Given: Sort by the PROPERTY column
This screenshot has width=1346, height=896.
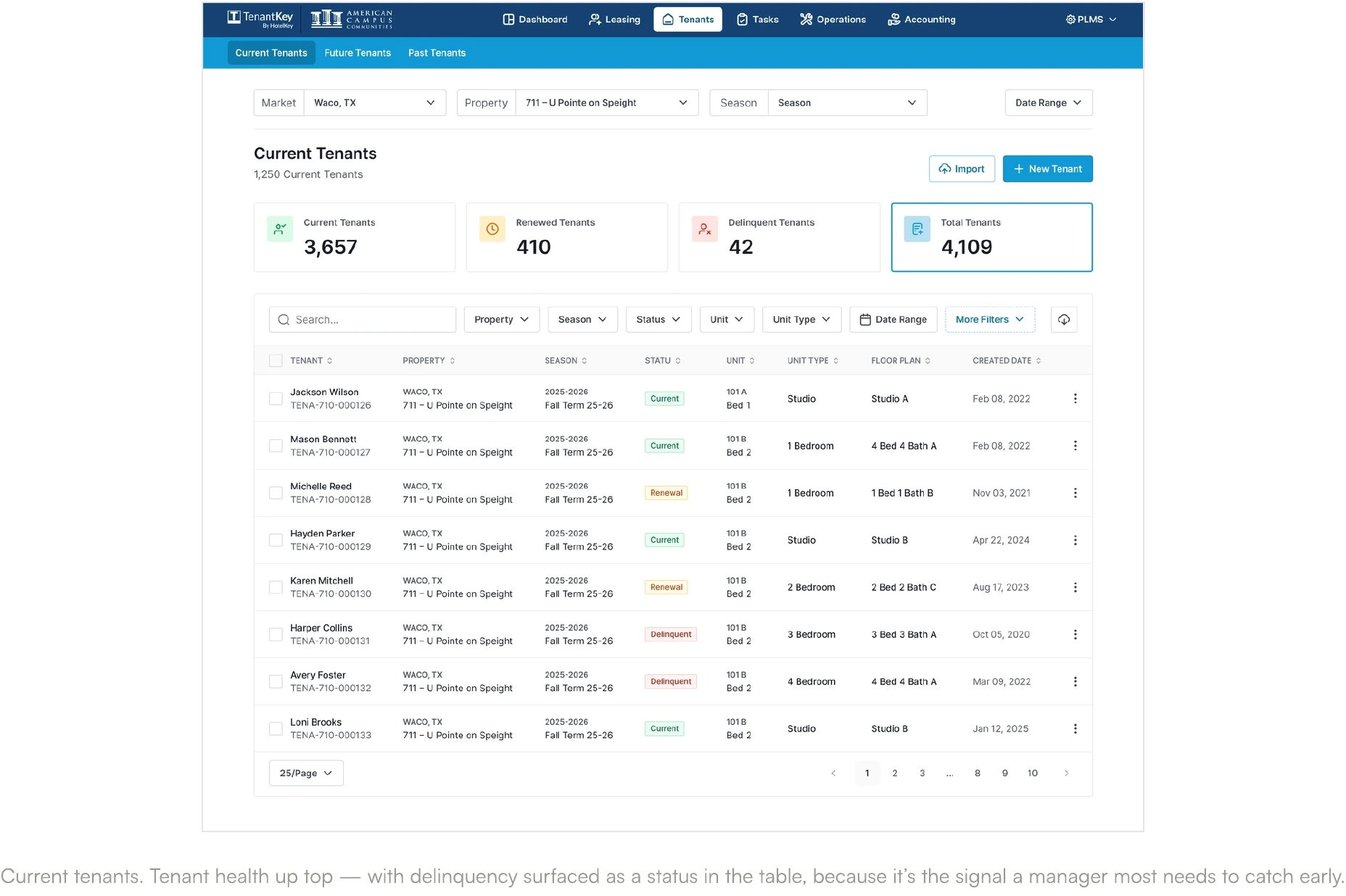Looking at the screenshot, I should (x=429, y=361).
